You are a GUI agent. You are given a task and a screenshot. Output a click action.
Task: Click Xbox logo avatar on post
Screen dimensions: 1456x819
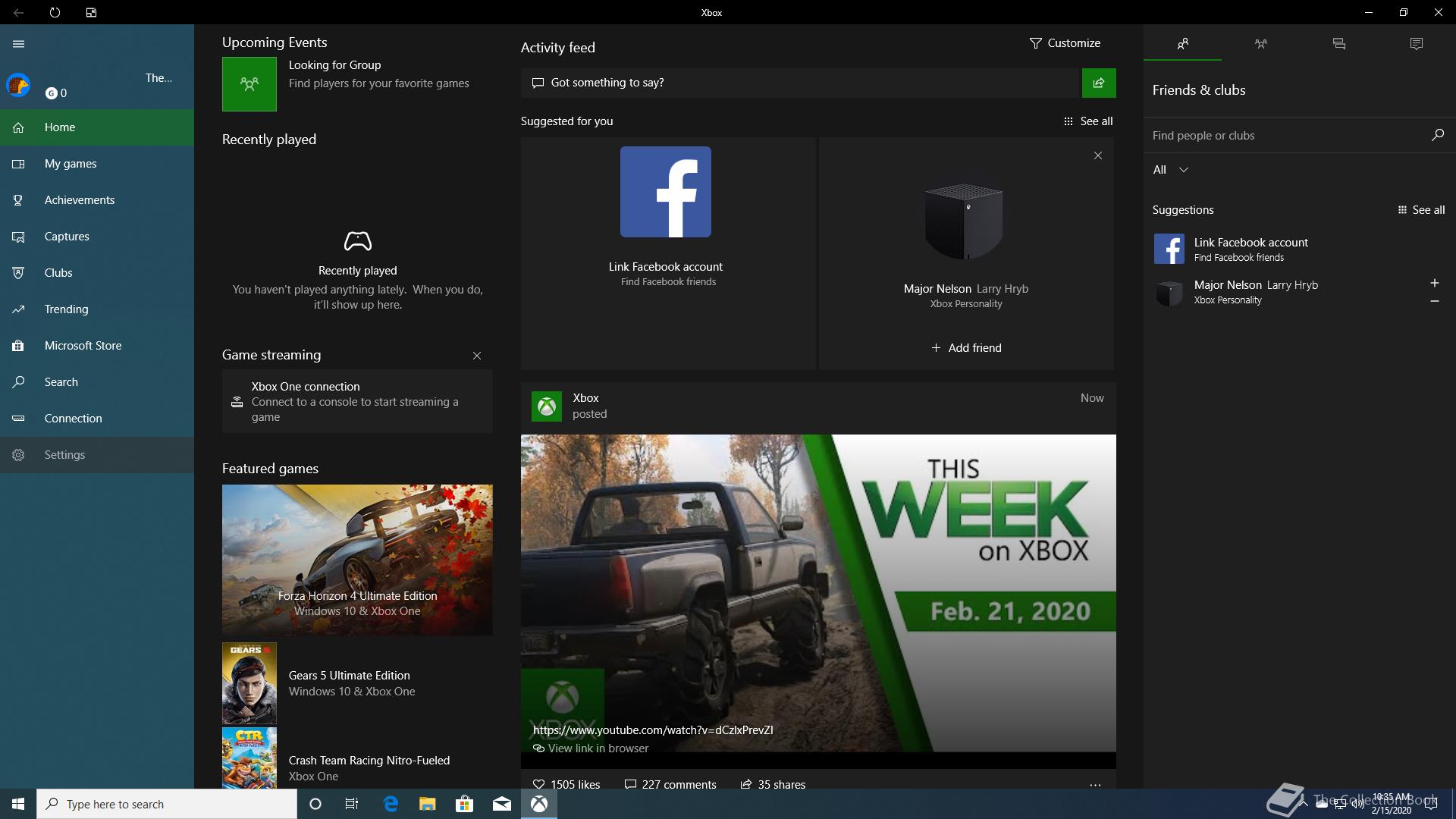point(547,406)
